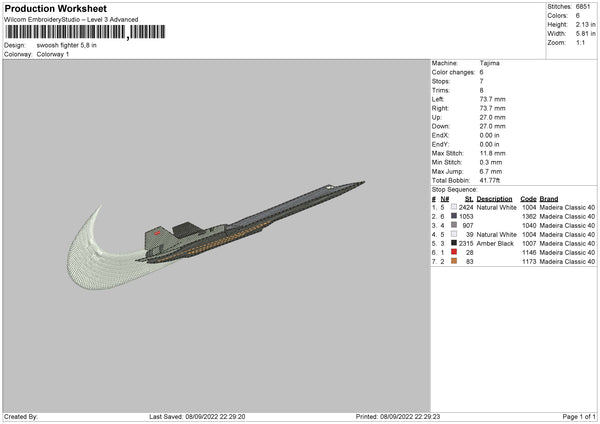Viewport: 600px width, 424px height.
Task: Click the 'Stops:' label
Action: coord(441,81)
